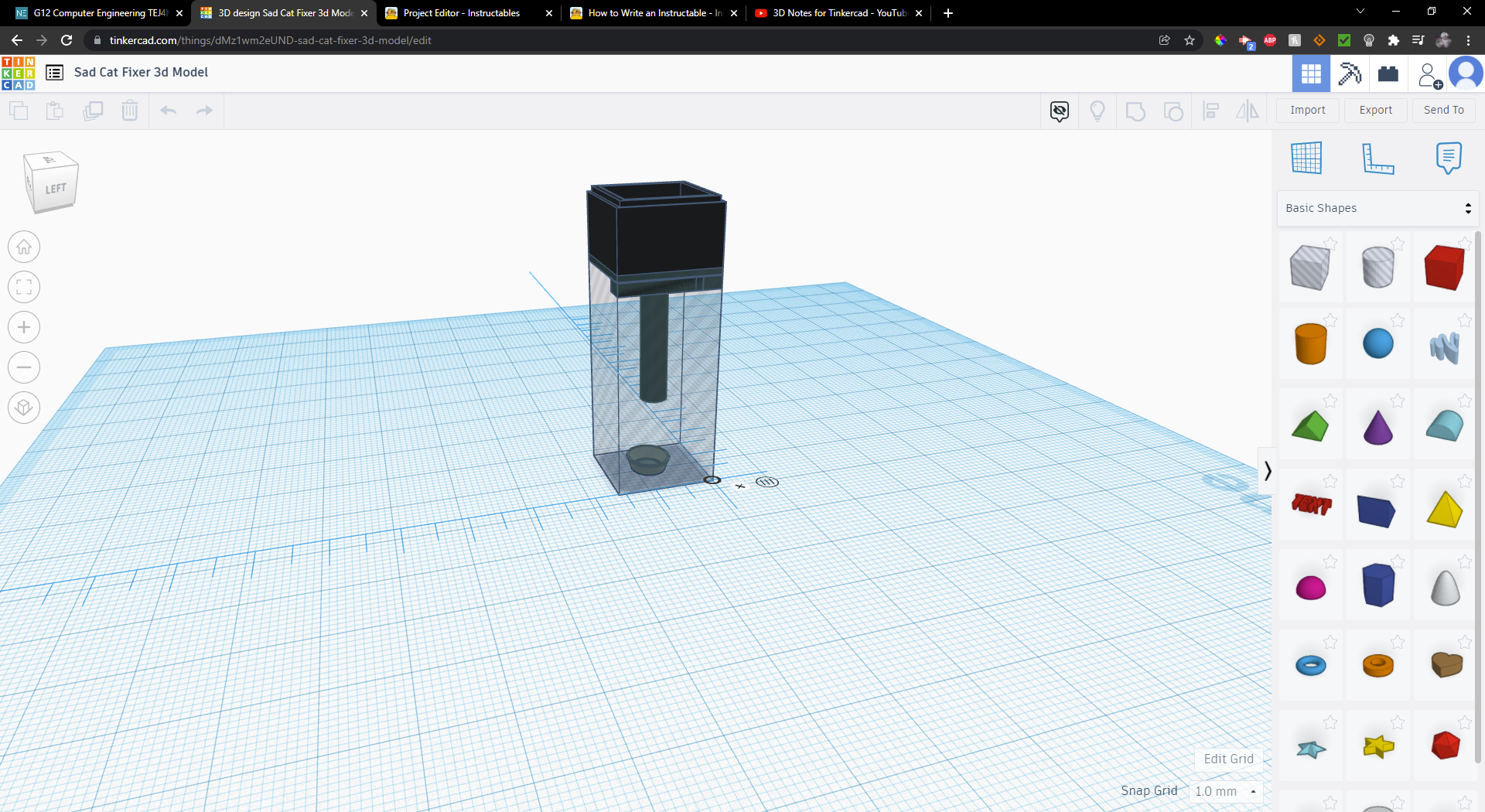Click the Ungroup shapes icon
This screenshot has width=1485, height=812.
coord(1173,111)
